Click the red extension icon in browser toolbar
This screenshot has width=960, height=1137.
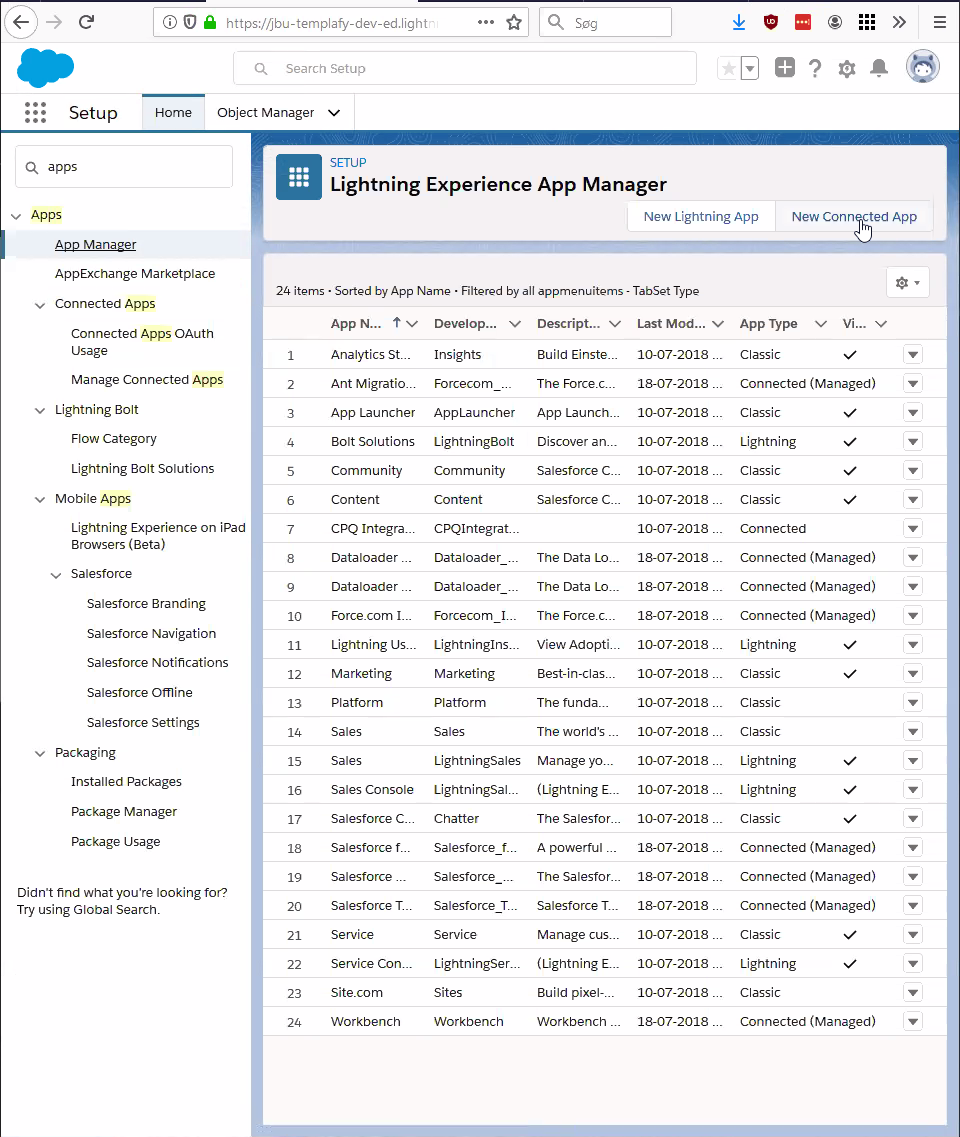click(x=803, y=22)
